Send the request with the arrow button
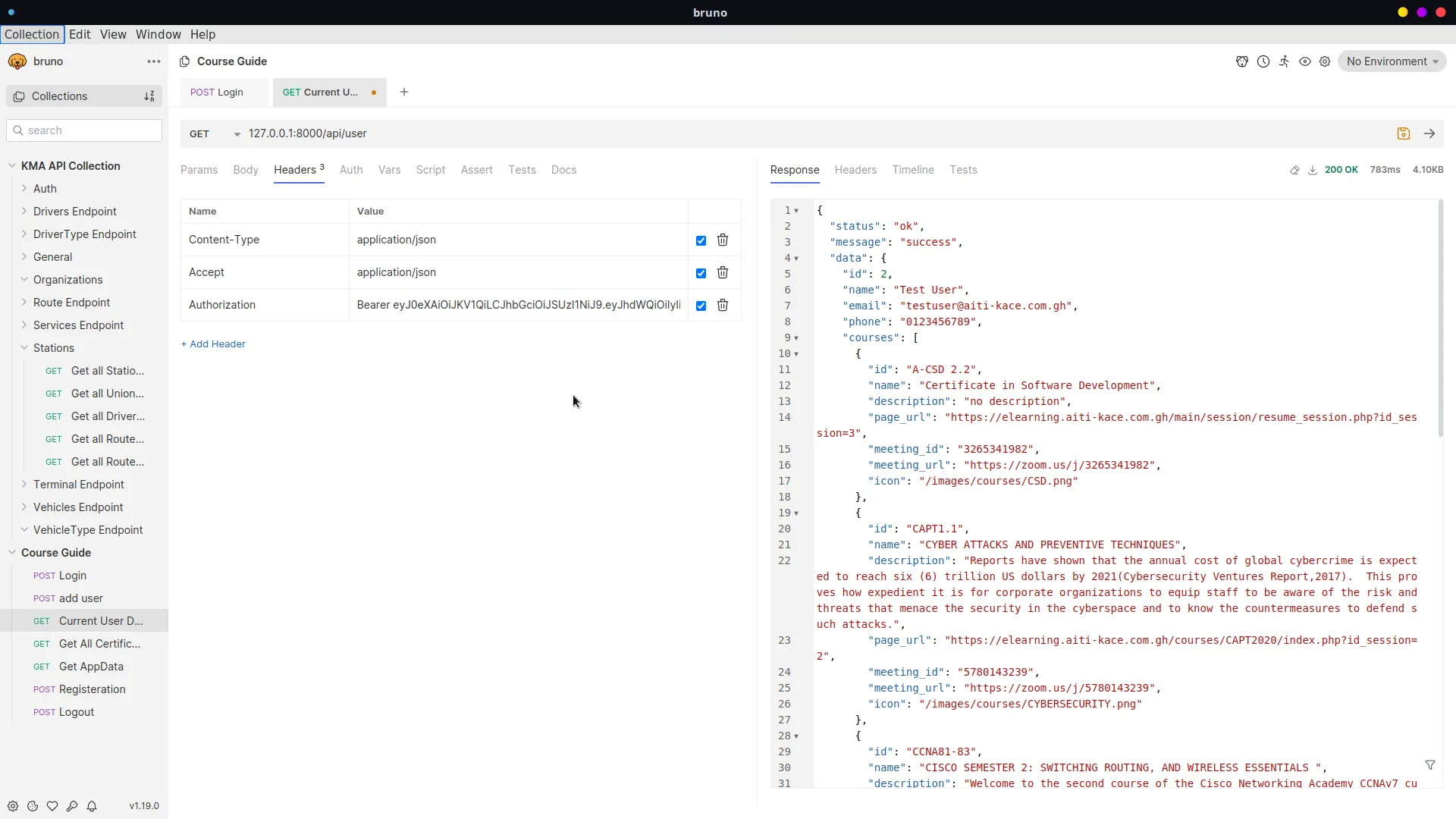This screenshot has width=1456, height=819. tap(1430, 133)
